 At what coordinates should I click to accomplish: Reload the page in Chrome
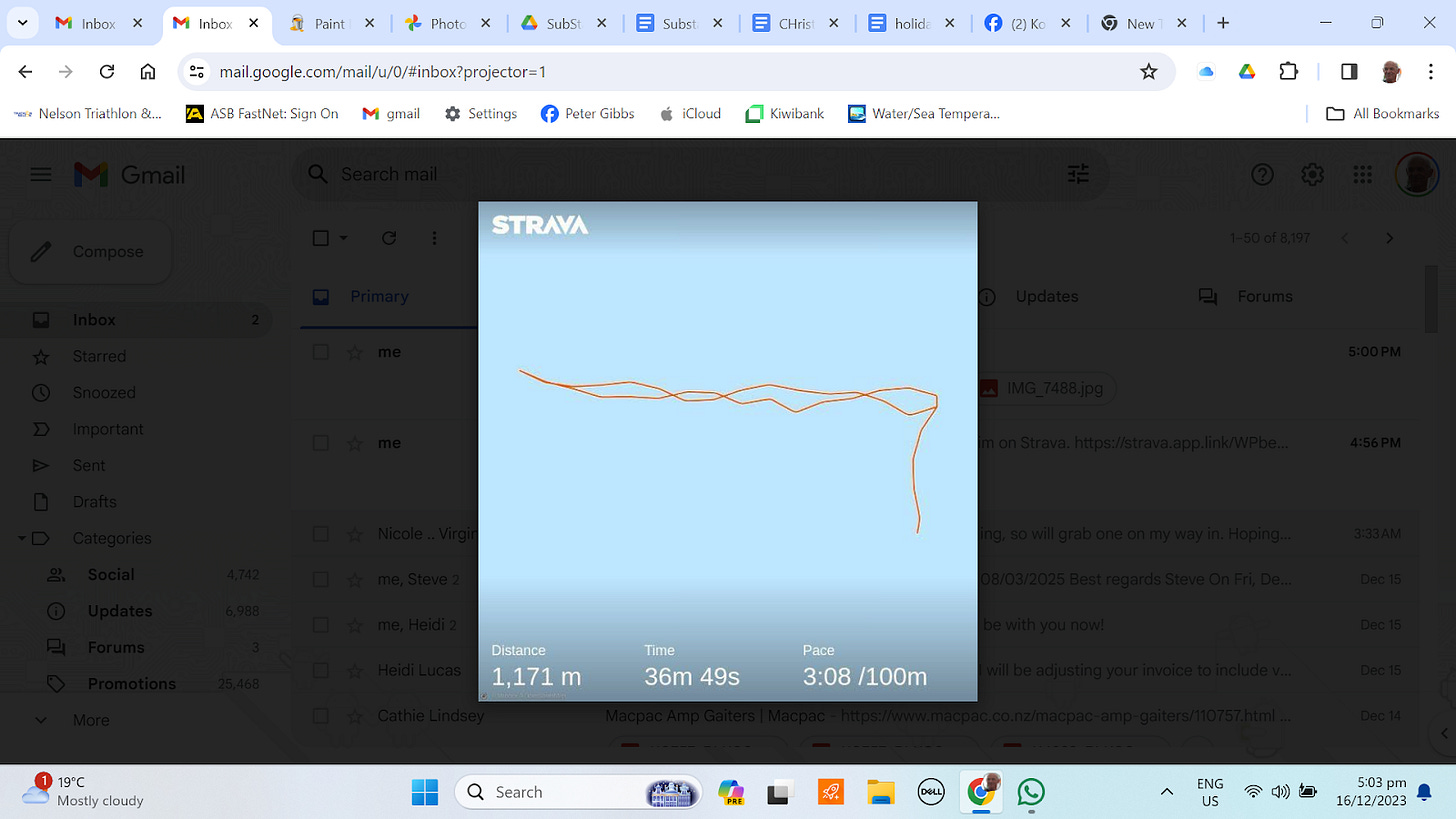pyautogui.click(x=107, y=71)
